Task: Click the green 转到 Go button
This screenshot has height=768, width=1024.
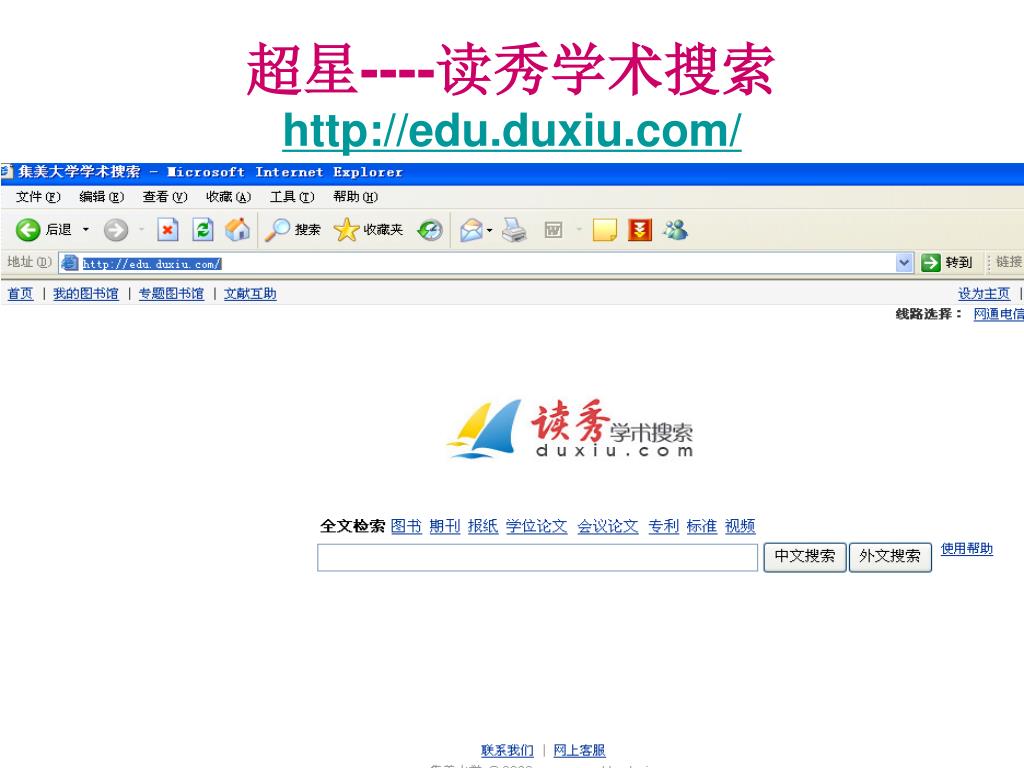Action: coord(947,263)
